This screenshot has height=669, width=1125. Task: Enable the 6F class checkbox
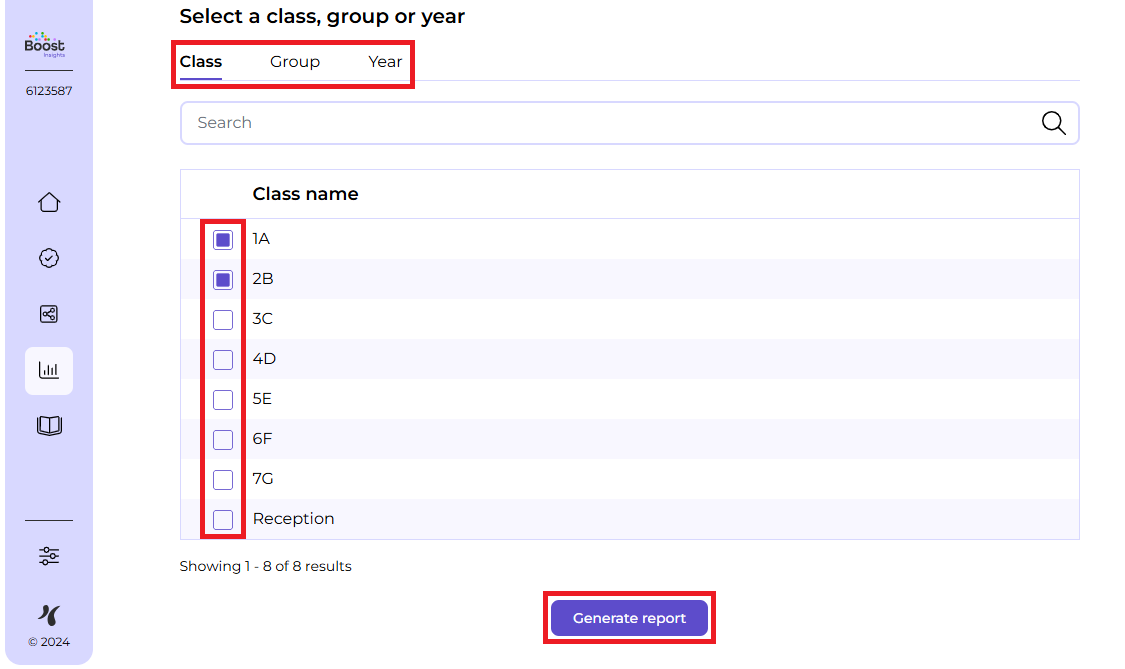click(x=223, y=440)
